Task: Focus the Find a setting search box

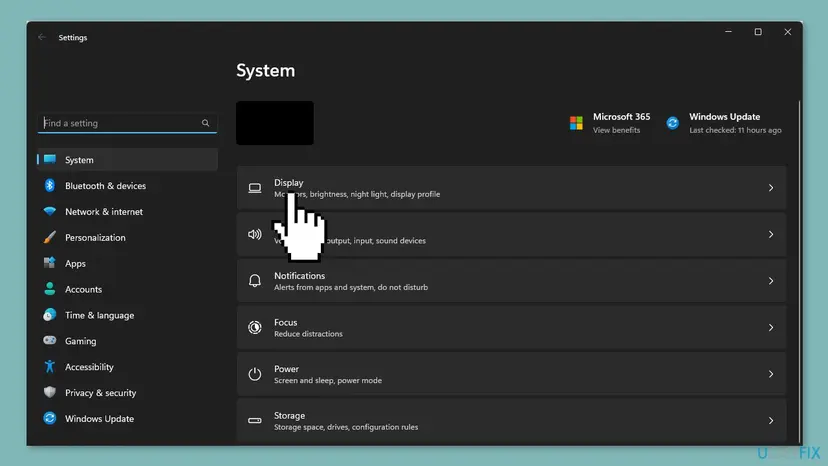Action: click(127, 123)
